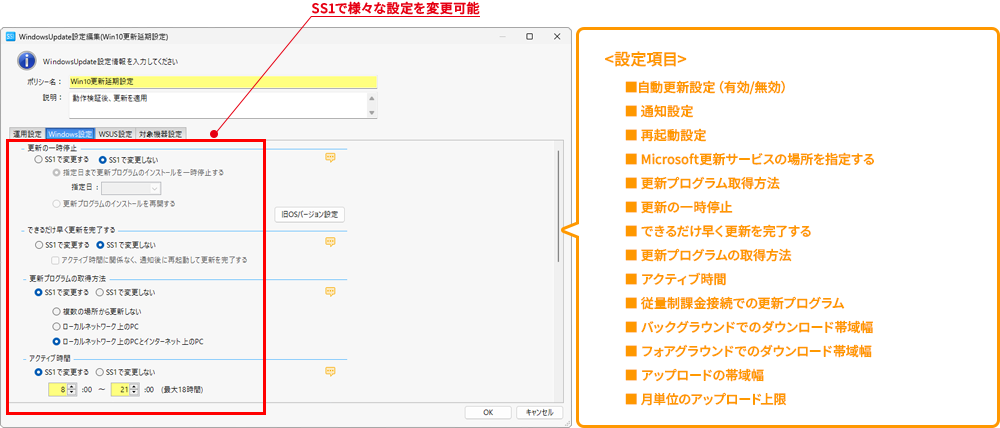This screenshot has width=1000, height=428.
Task: Click the settings panel vertical scrollbar
Action: coord(559,205)
